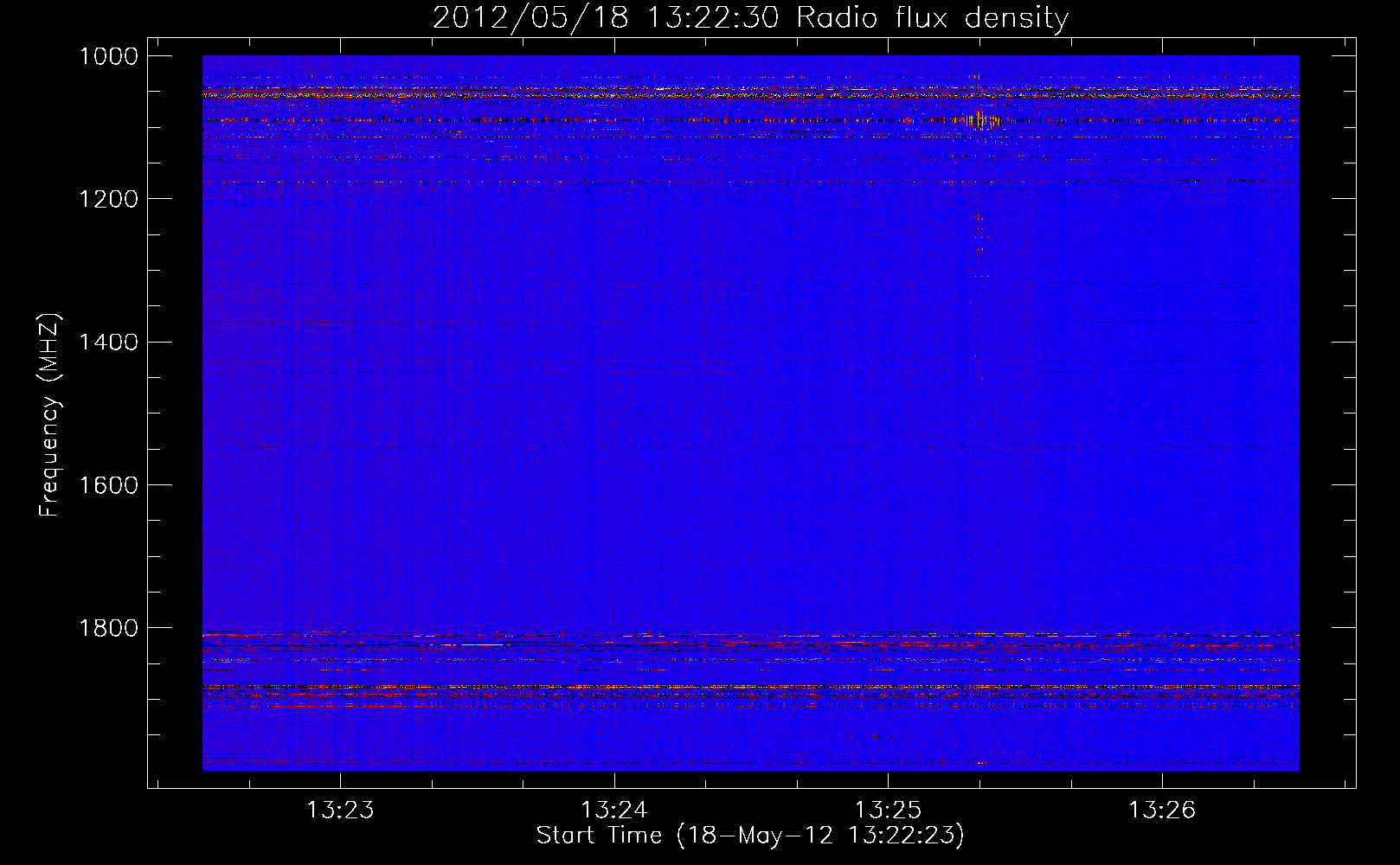Click the 'Start Time (18-May-12 13:22:23)' axis title
Image resolution: width=1400 pixels, height=865 pixels.
[750, 836]
